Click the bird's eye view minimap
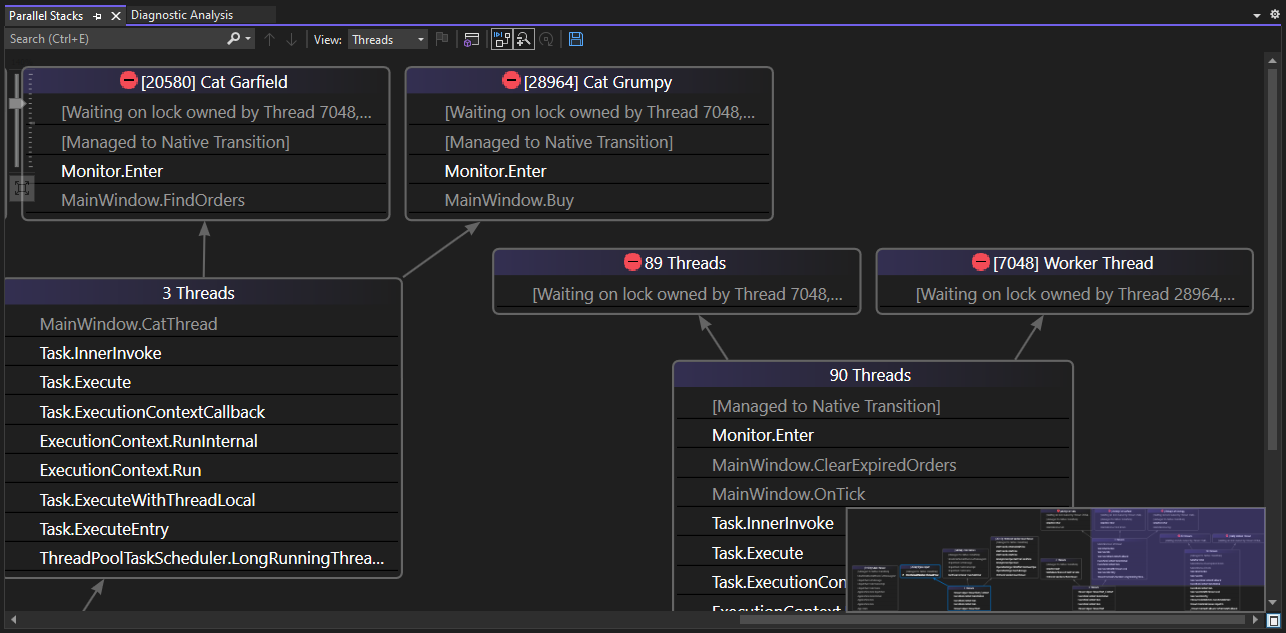Screen dimensions: 1286x633 pos(1055,559)
